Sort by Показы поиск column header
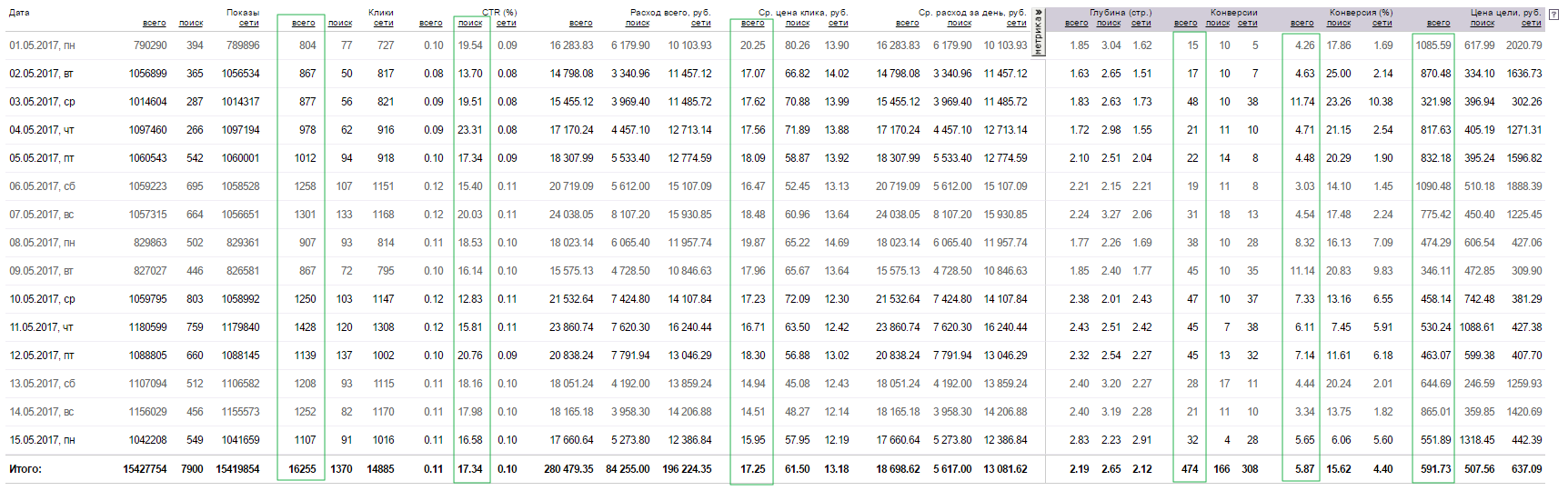 tap(191, 24)
